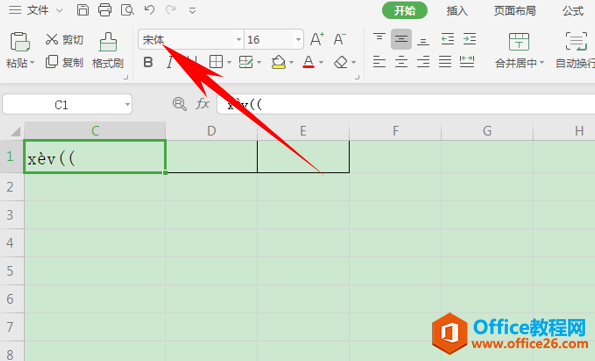595x361 pixels.
Task: Select row 3 header
Action: point(11,215)
